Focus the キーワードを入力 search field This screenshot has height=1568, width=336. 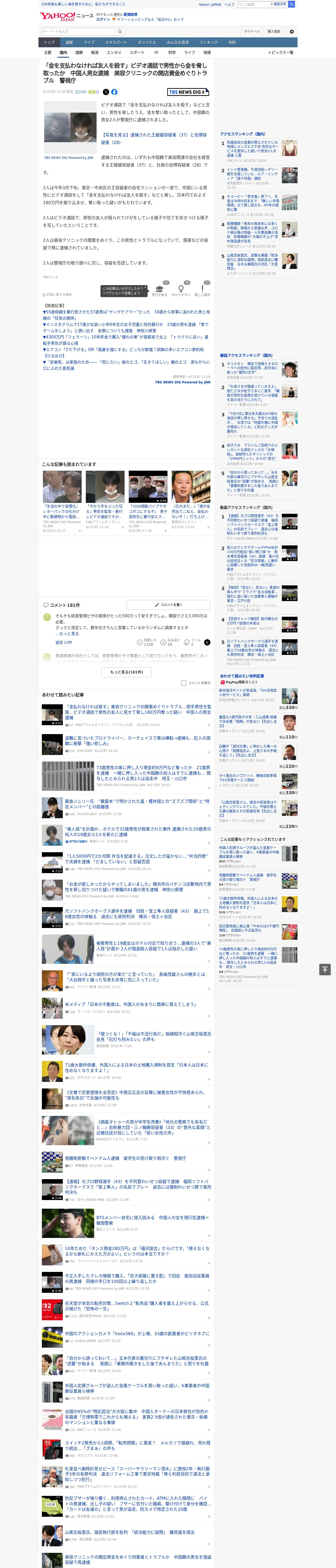[x=79, y=32]
